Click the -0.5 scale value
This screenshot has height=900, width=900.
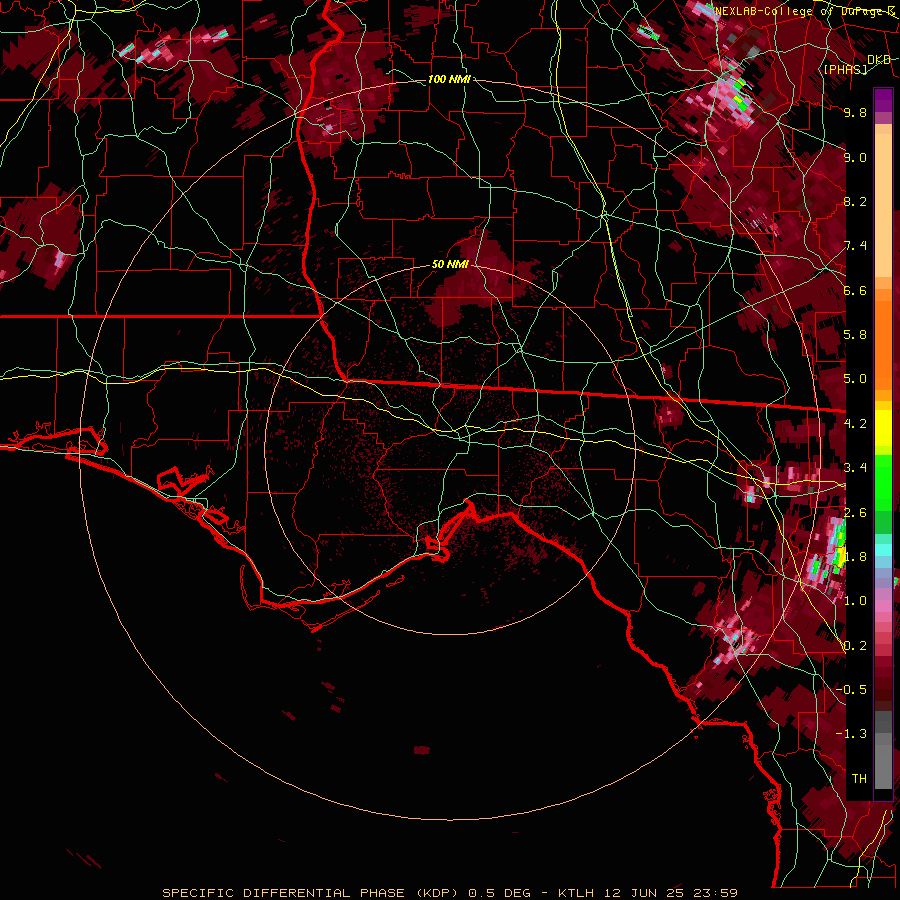click(851, 690)
